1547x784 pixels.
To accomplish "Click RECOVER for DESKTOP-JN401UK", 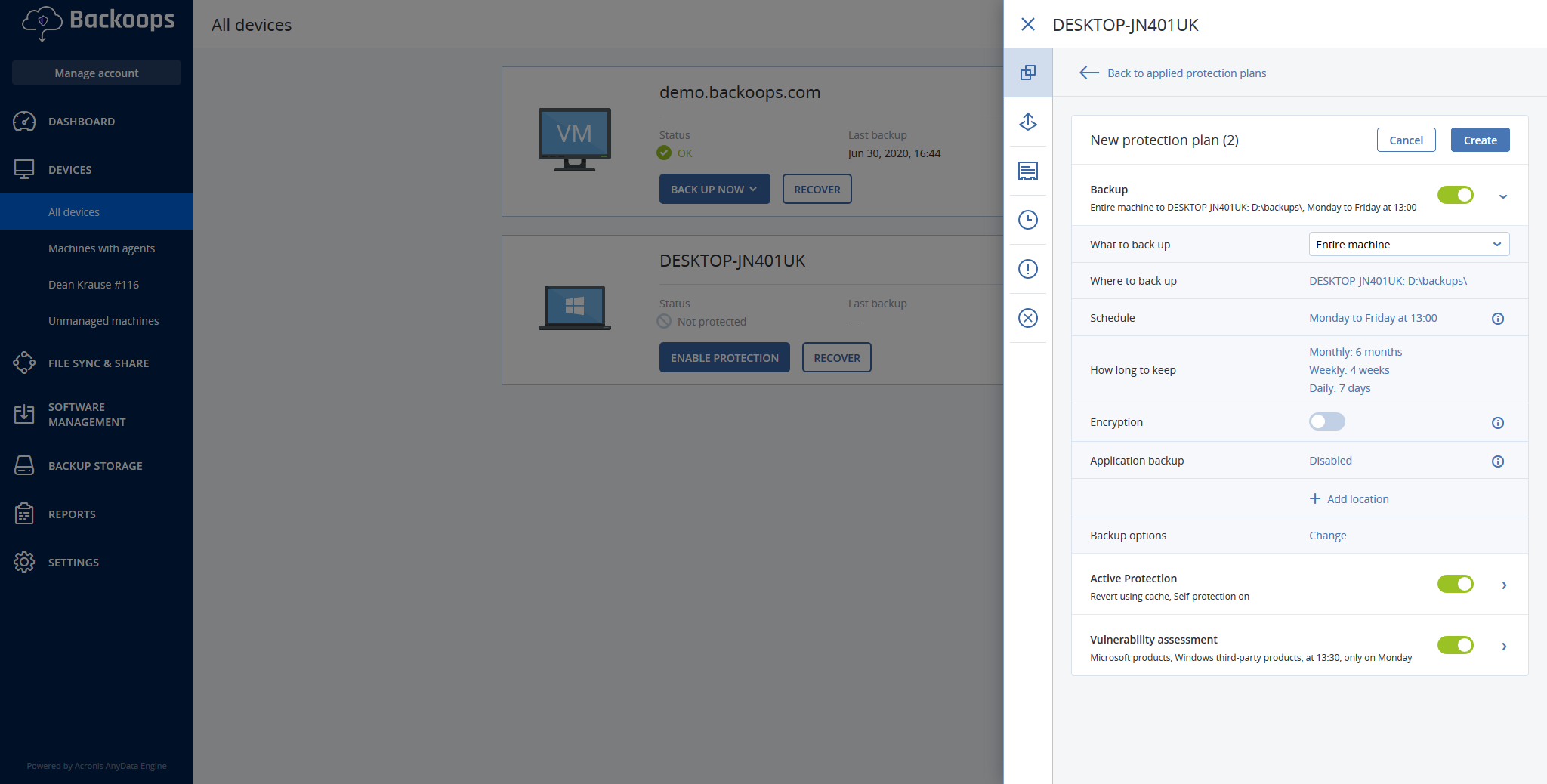I will [x=836, y=357].
